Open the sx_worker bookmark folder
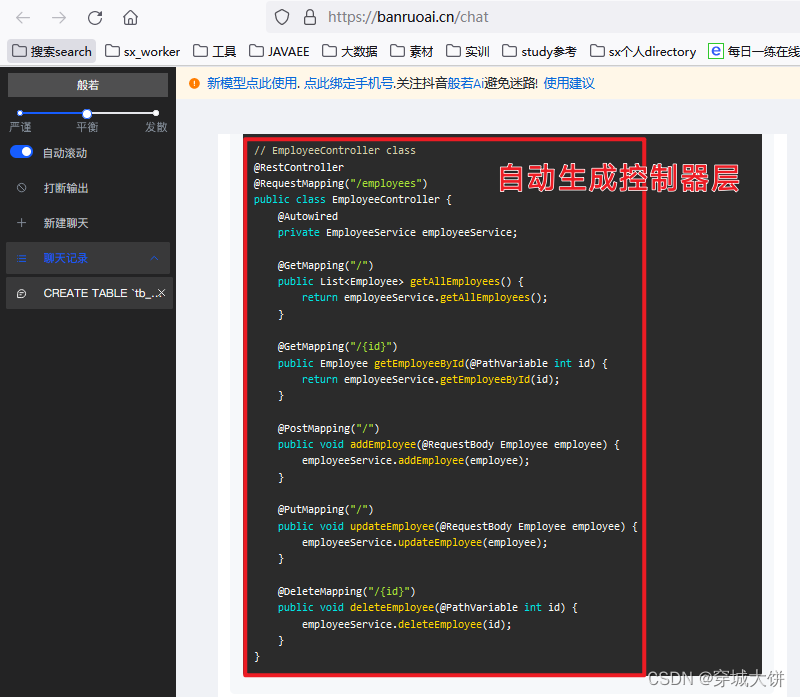Screen dimensions: 800x697 pyautogui.click(x=142, y=52)
